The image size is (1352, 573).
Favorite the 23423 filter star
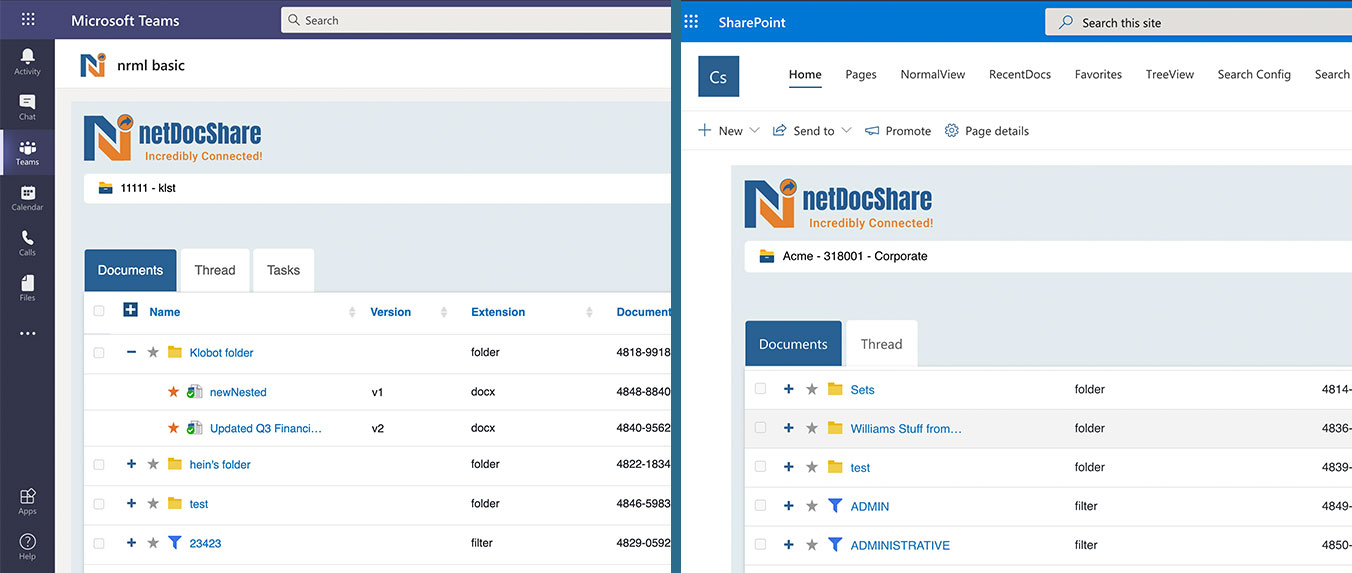point(153,543)
